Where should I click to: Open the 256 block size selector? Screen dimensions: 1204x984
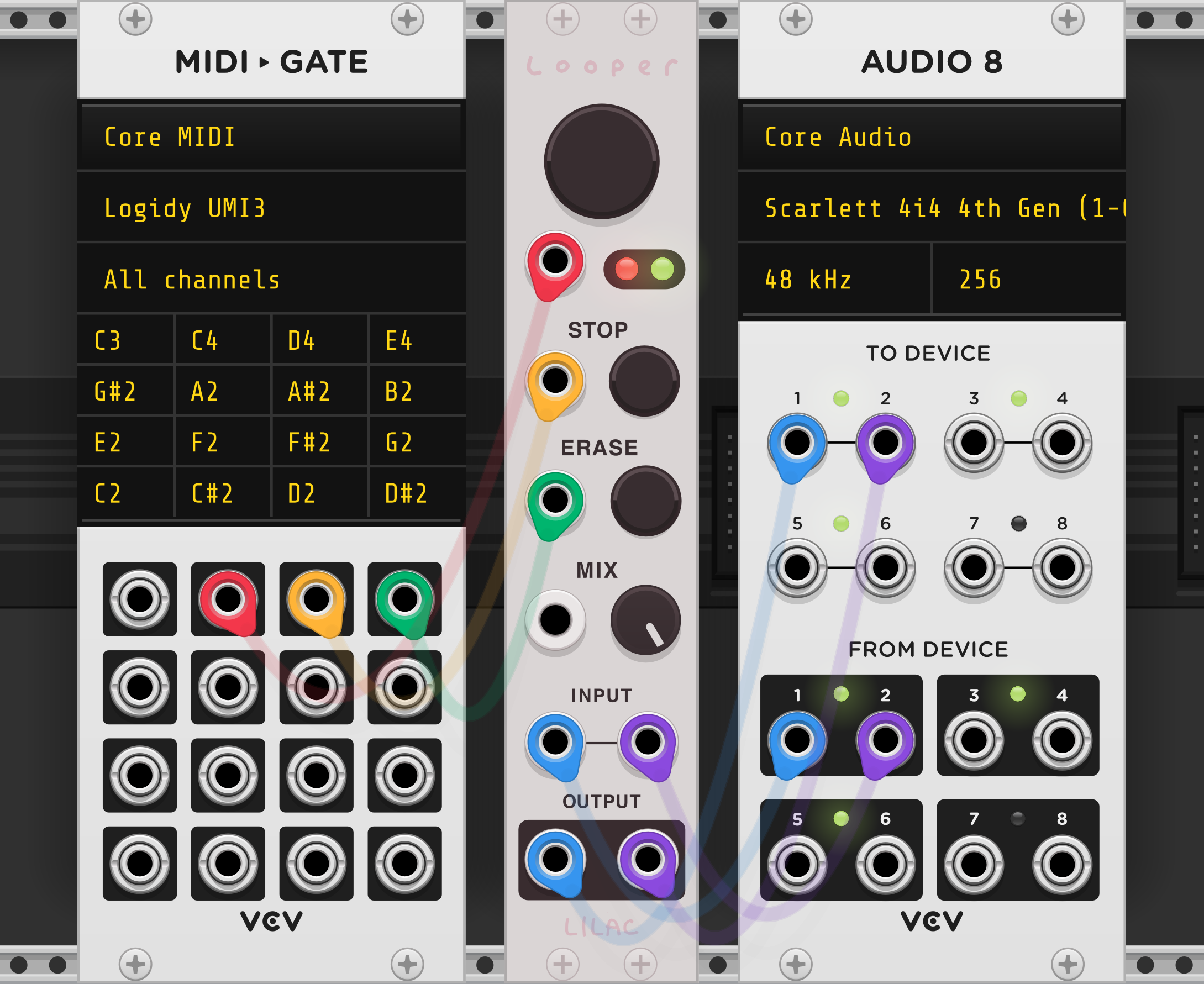point(1029,280)
